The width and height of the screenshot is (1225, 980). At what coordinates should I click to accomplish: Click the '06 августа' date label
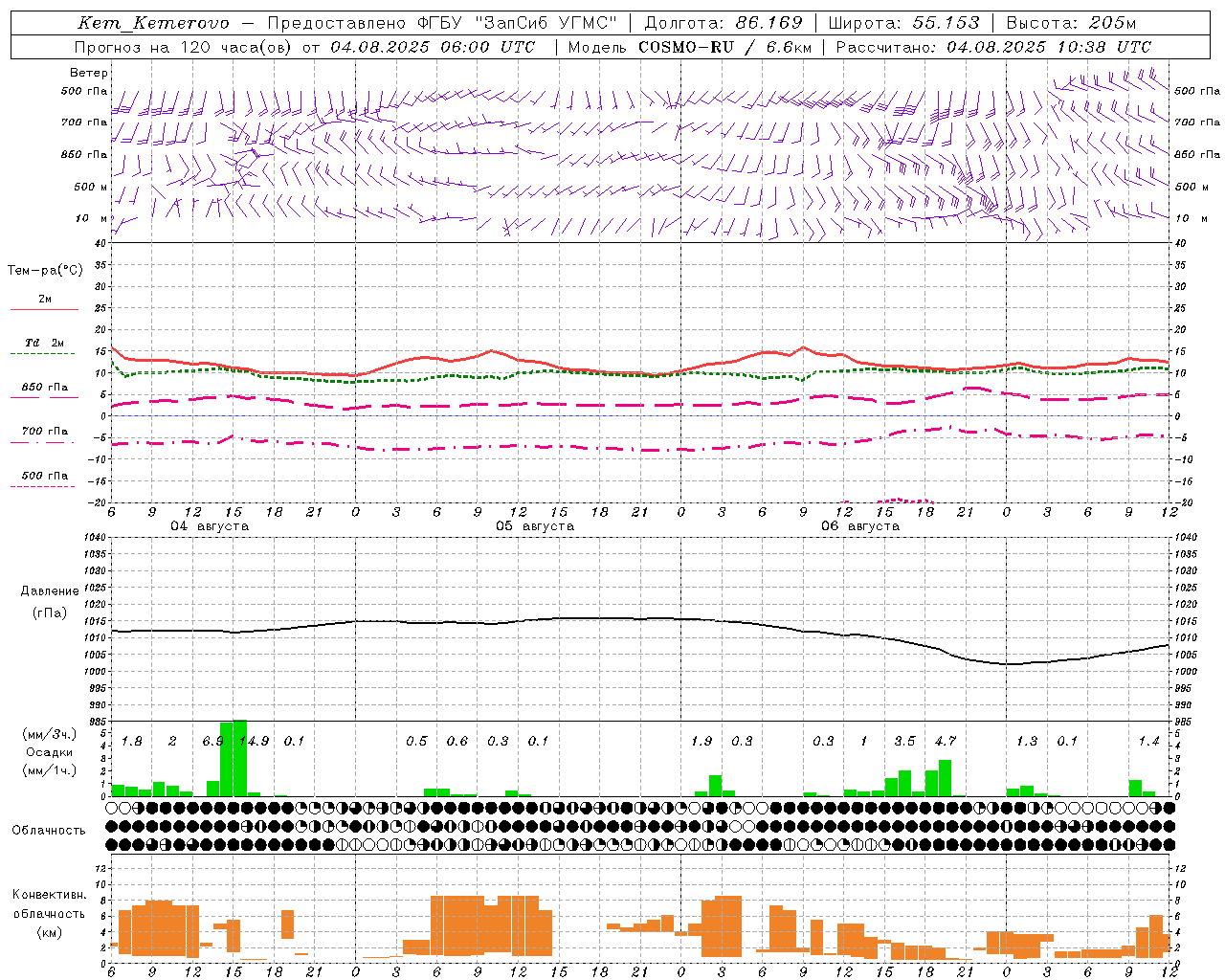coord(860,526)
